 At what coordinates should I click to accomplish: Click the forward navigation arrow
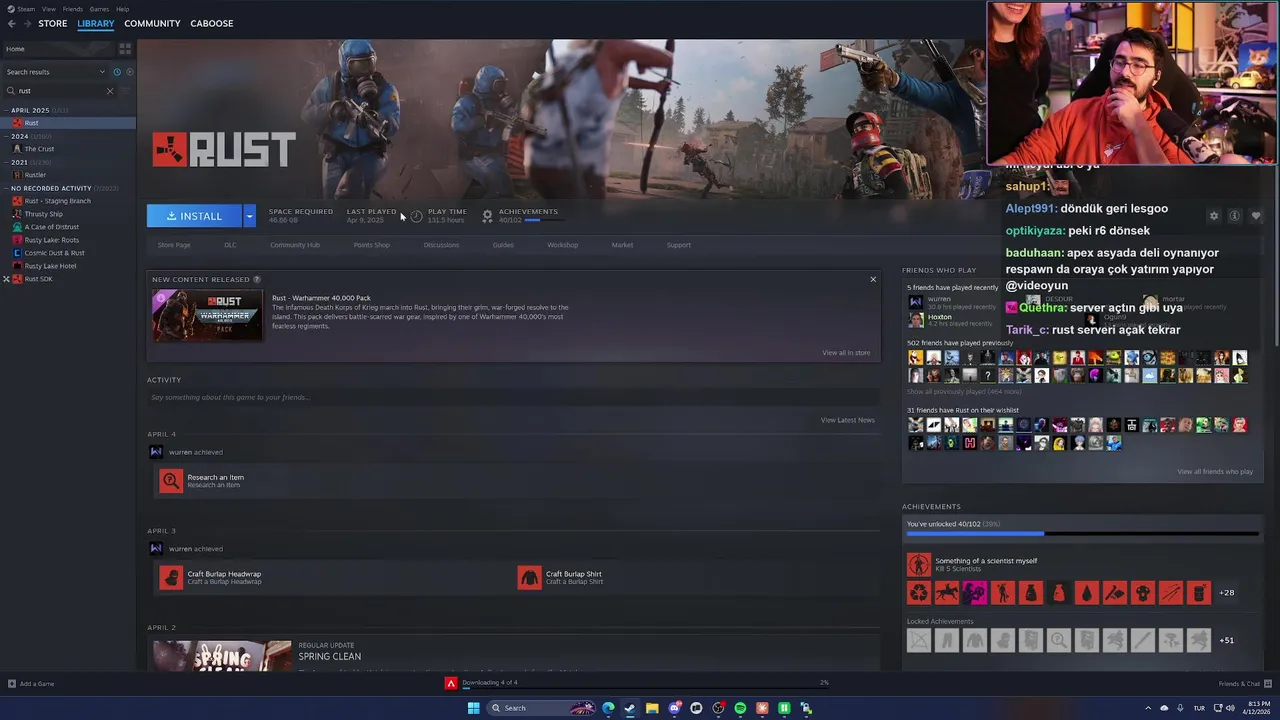(26, 24)
